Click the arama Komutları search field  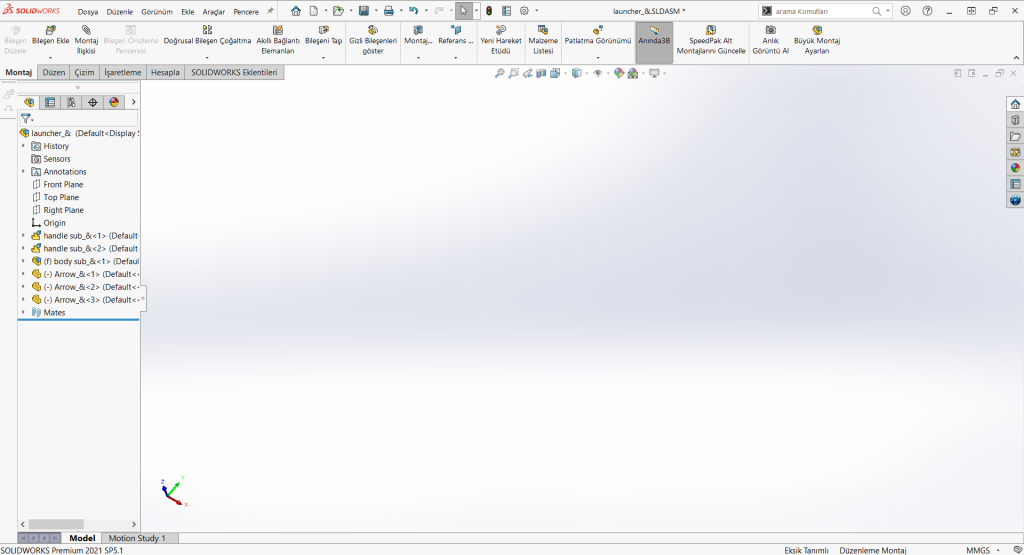coord(820,11)
